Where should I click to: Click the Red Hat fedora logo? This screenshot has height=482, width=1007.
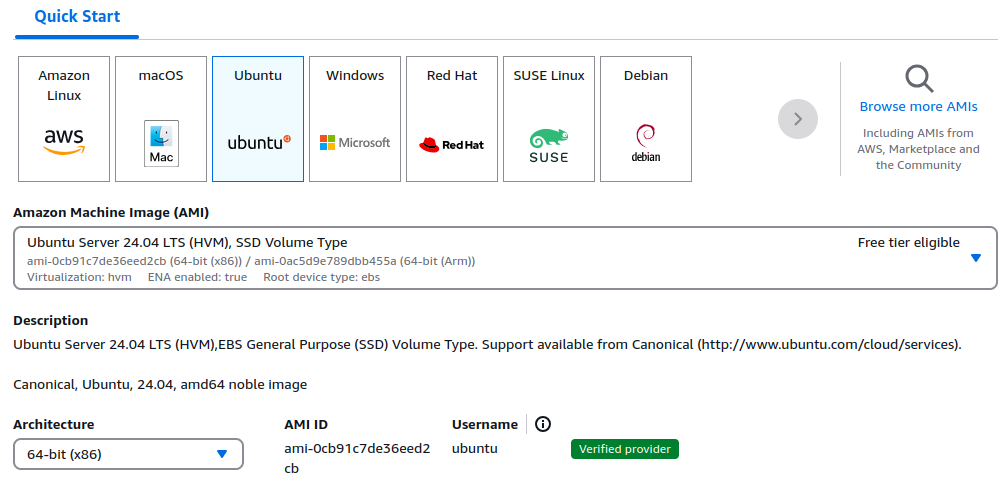pos(429,144)
